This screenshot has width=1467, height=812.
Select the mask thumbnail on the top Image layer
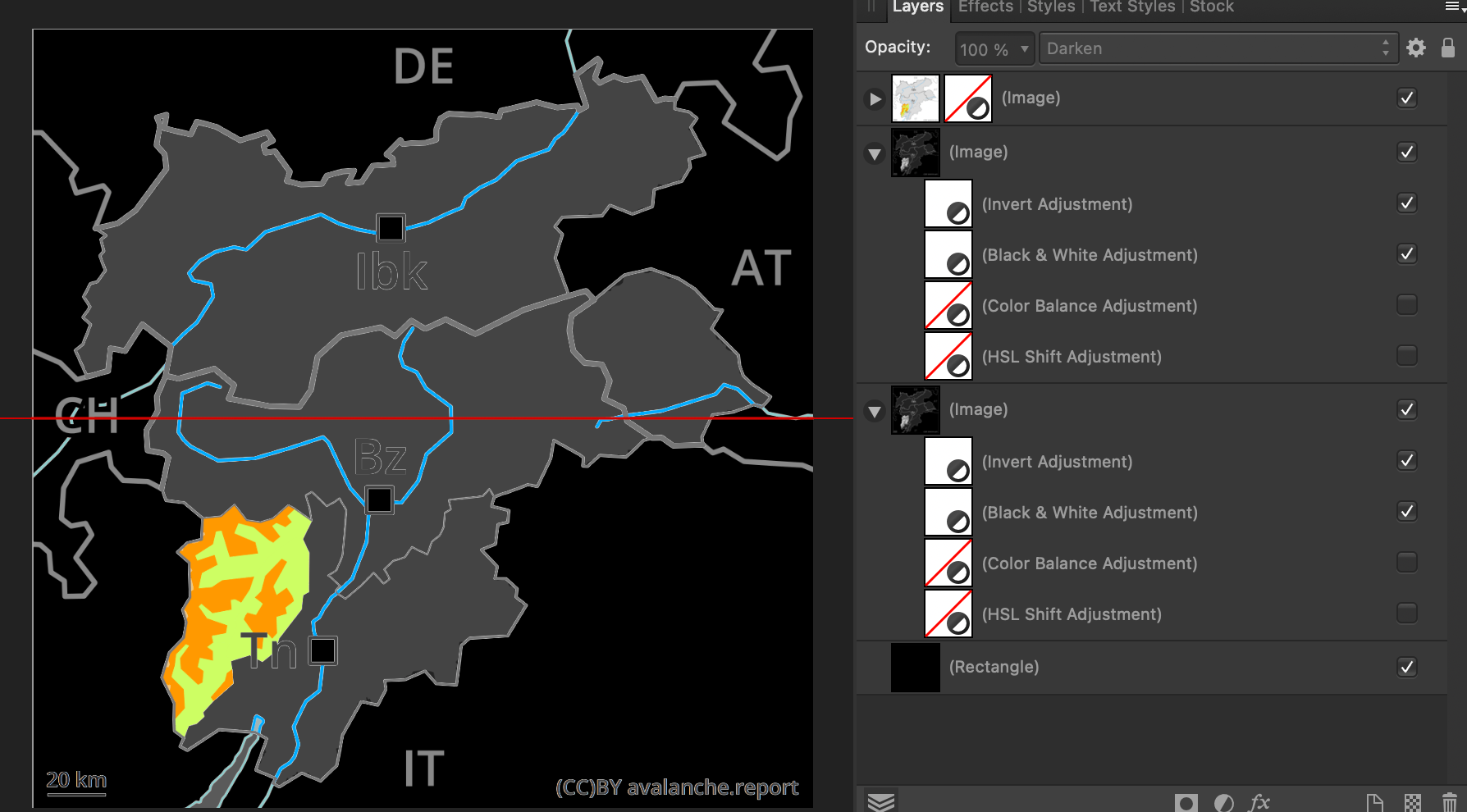click(x=968, y=98)
